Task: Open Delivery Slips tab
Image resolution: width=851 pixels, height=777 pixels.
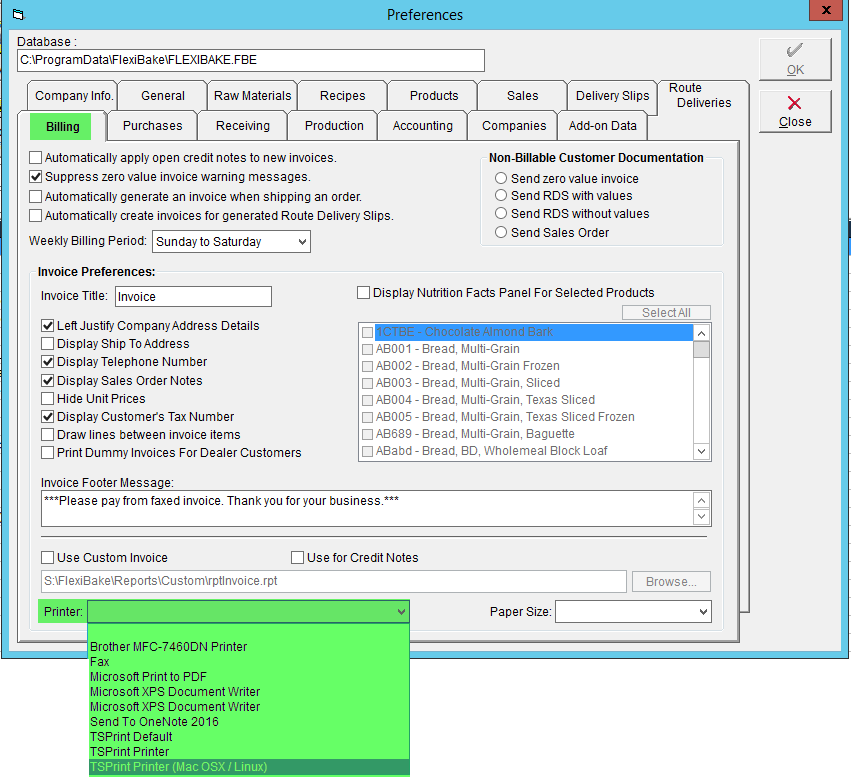Action: pyautogui.click(x=612, y=96)
